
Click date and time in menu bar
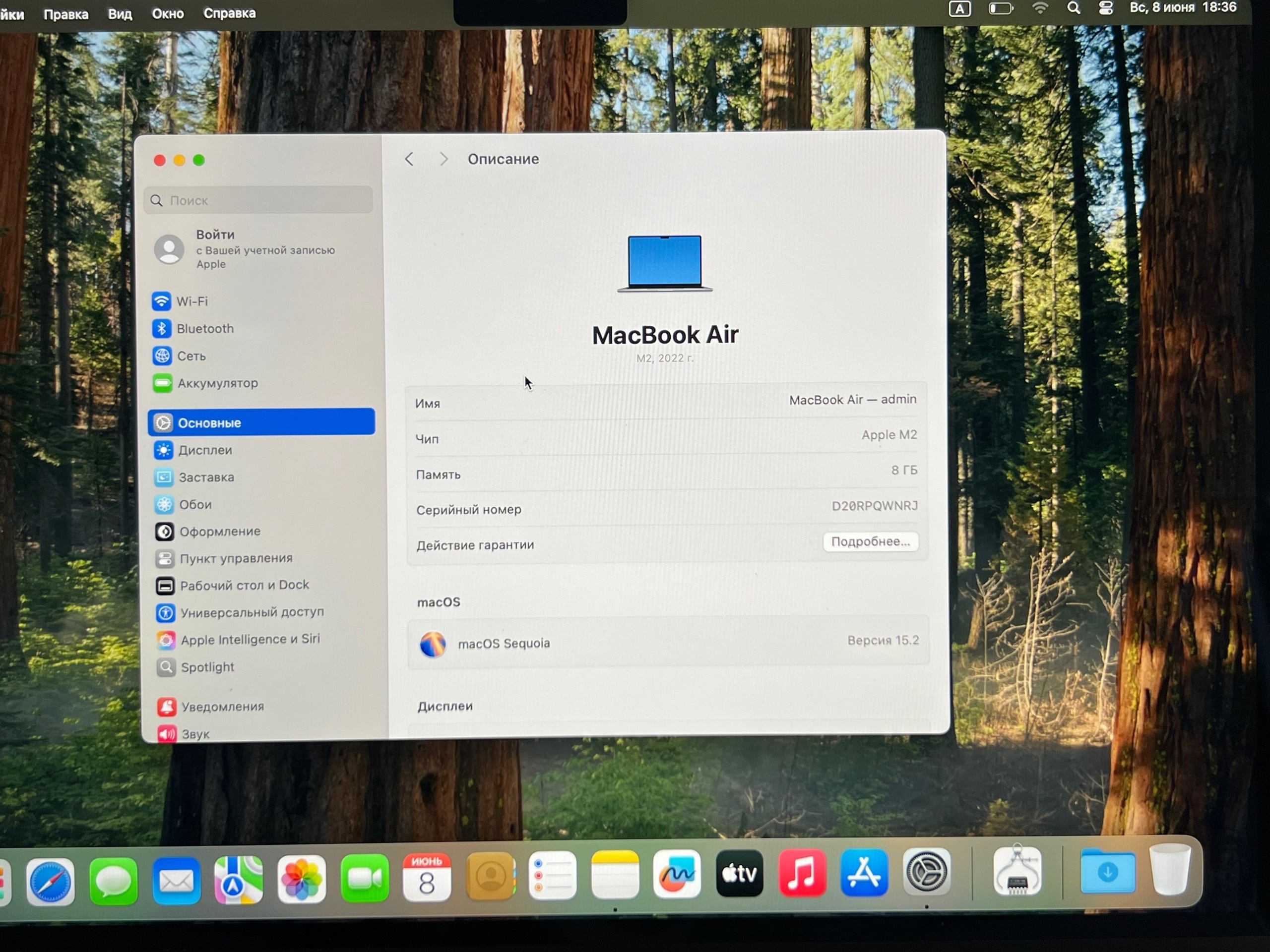coord(1183,7)
